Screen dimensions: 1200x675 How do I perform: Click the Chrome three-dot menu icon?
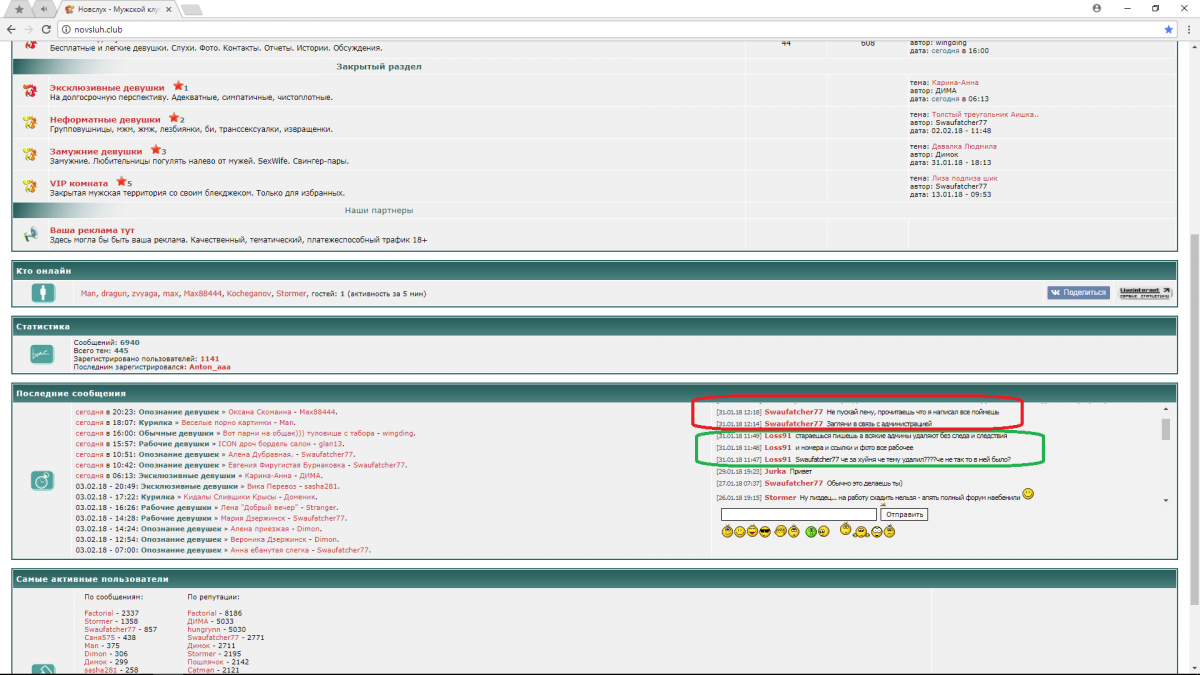(1188, 30)
